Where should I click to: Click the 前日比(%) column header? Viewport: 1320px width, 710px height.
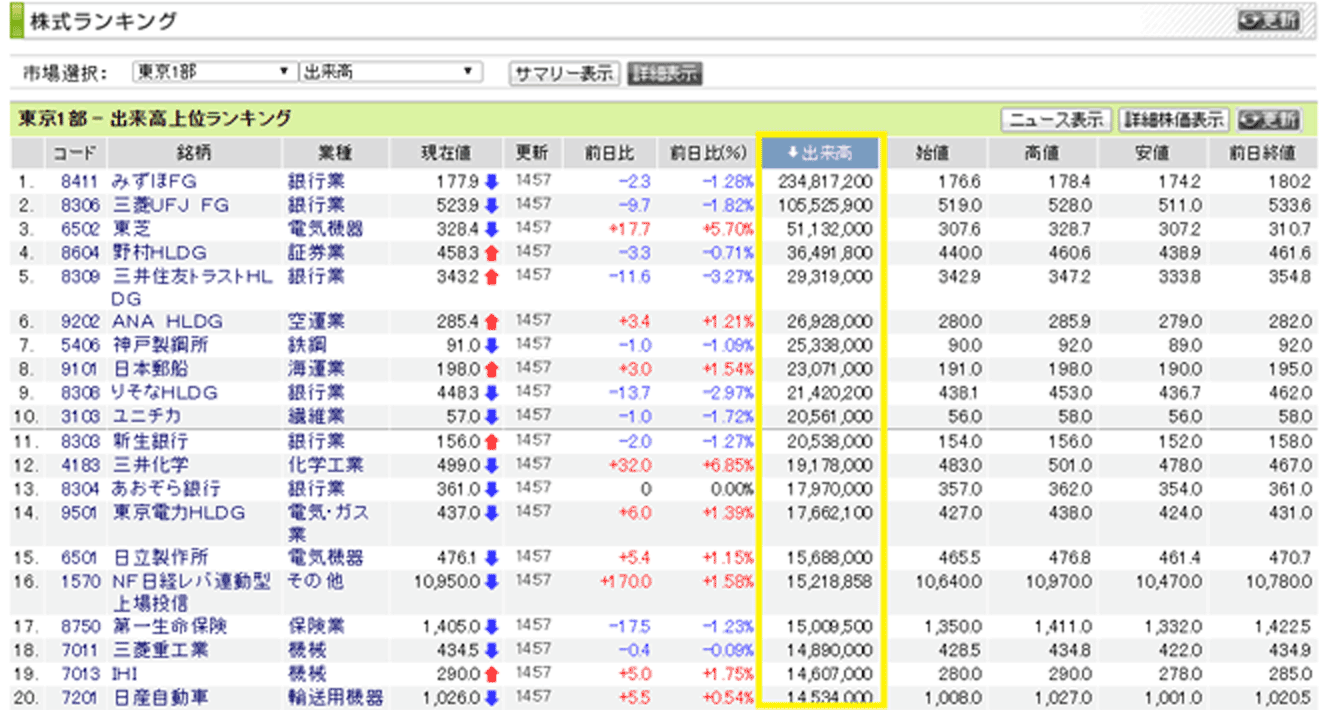(709, 153)
